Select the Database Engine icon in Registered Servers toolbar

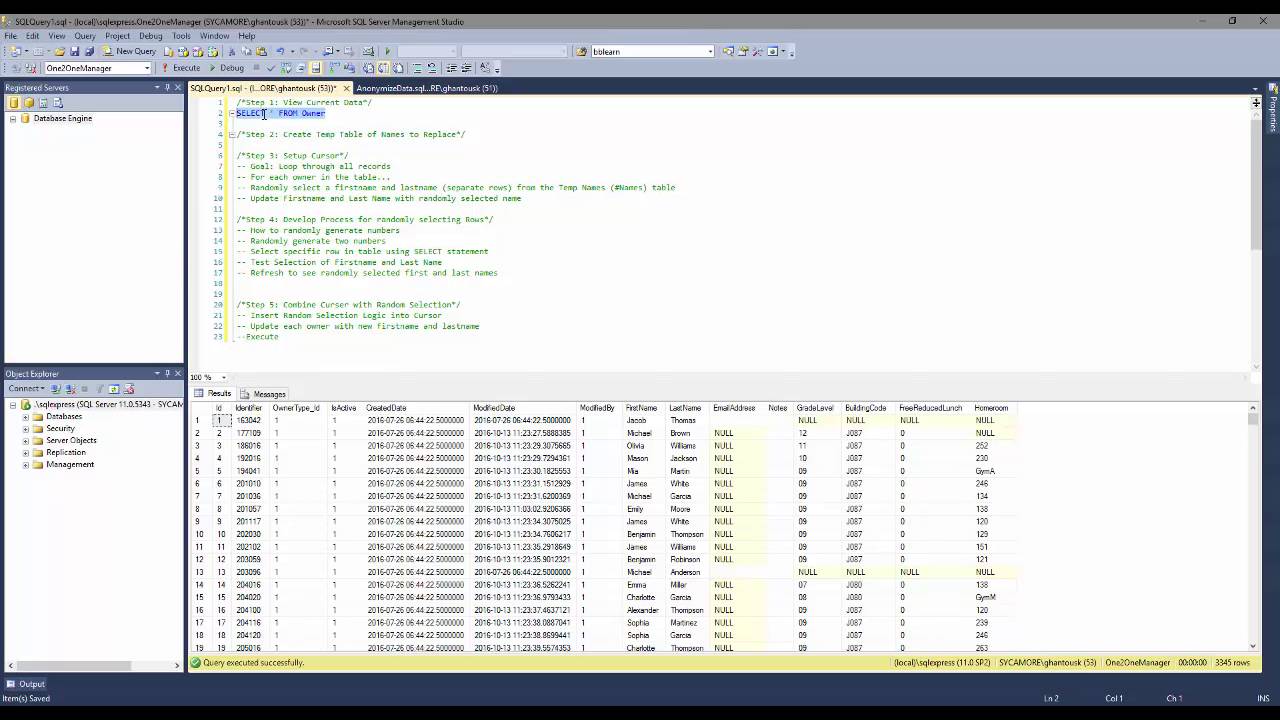tap(13, 103)
